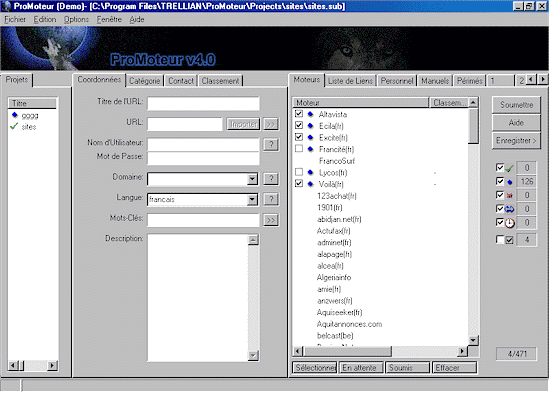
Task: Open the Langue dropdown showing francais
Action: [252, 200]
